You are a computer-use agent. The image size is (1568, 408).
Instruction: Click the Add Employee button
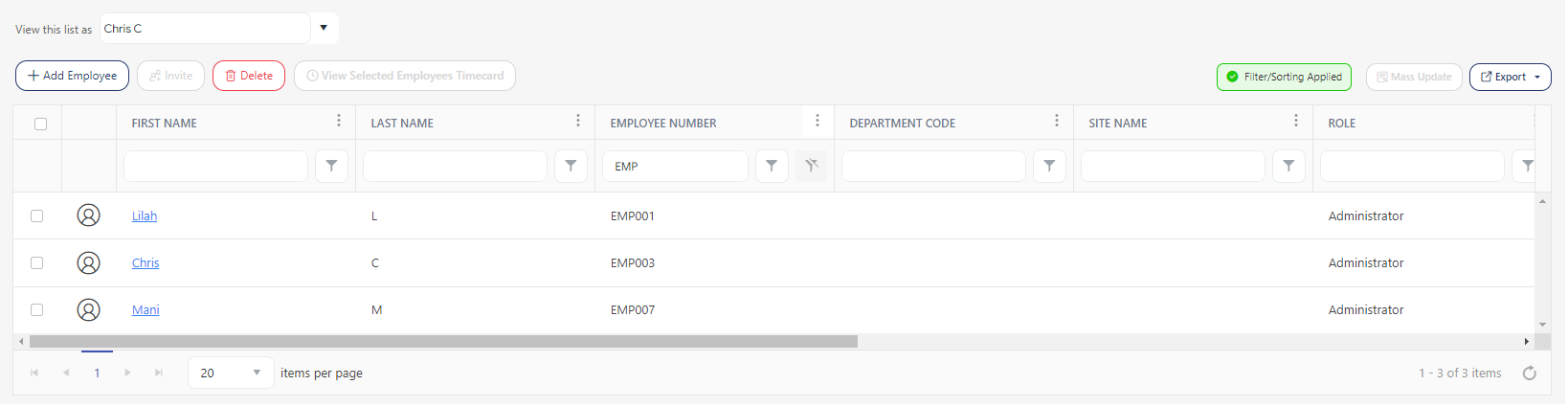point(72,76)
